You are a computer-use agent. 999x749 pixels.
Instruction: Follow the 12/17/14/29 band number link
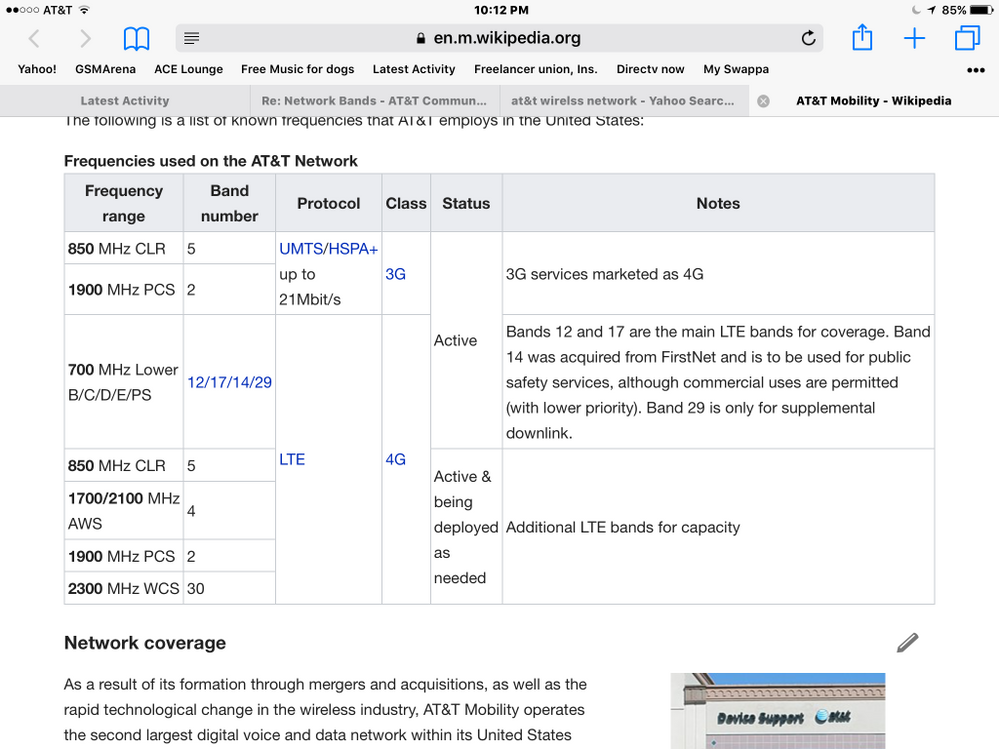(x=229, y=382)
